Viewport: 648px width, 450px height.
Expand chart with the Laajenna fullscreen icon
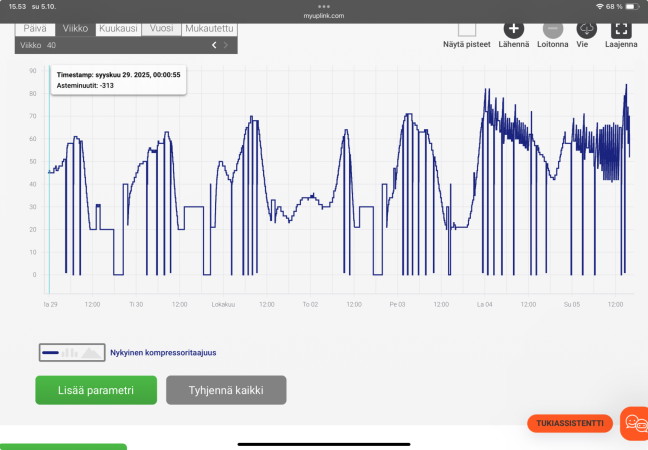click(621, 29)
